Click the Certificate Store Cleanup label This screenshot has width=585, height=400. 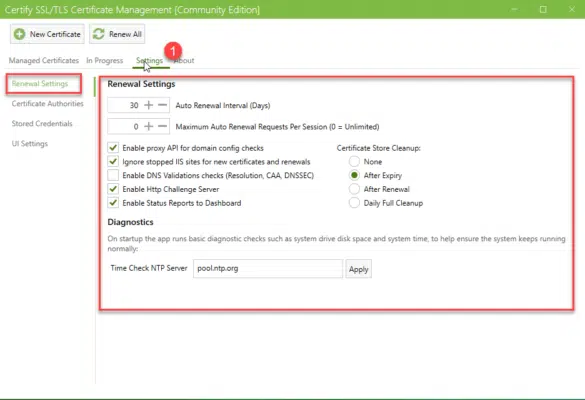point(378,148)
